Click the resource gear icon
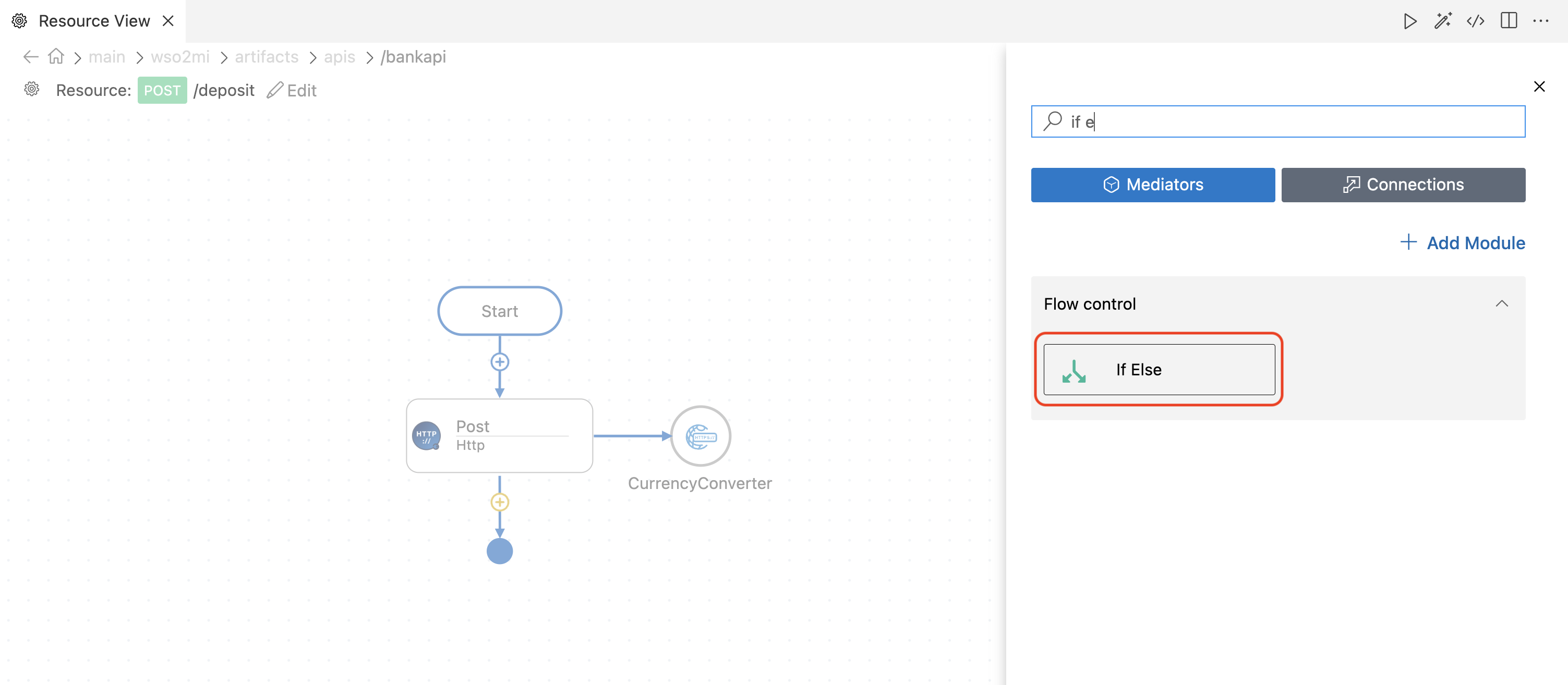The image size is (1568, 685). (x=32, y=90)
